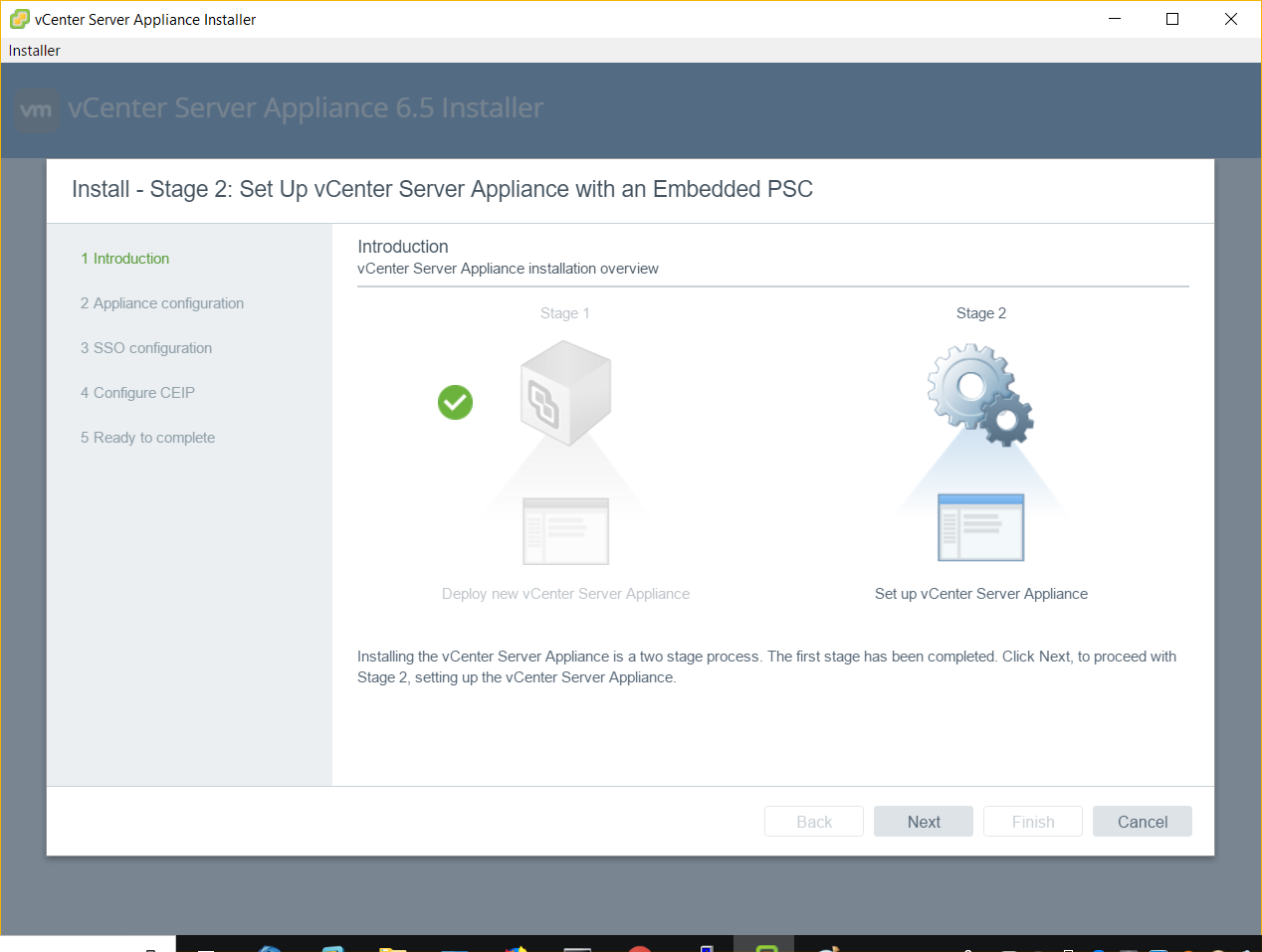The height and width of the screenshot is (952, 1262).
Task: Close the vCenter installer window
Action: [x=1231, y=19]
